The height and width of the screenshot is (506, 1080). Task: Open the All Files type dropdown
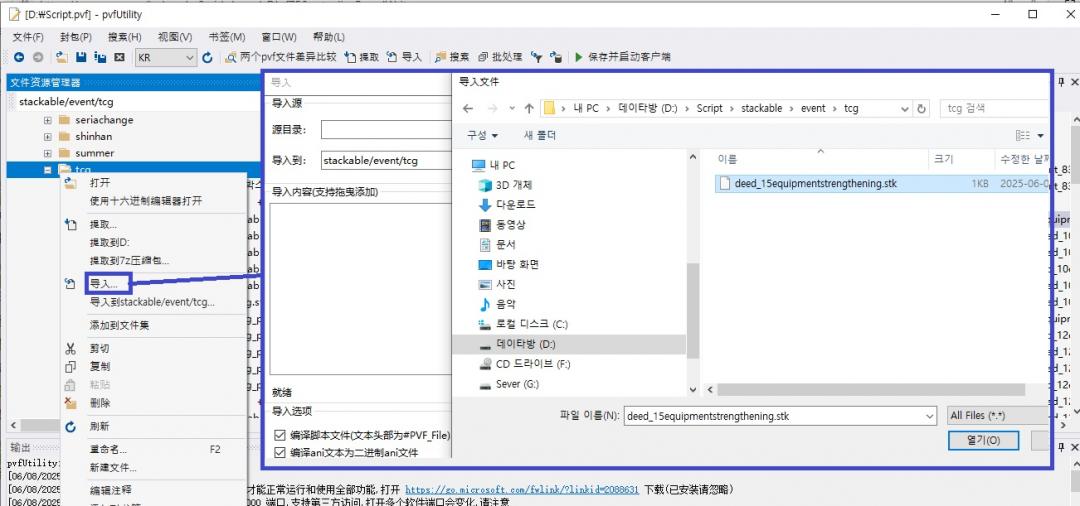tap(996, 415)
